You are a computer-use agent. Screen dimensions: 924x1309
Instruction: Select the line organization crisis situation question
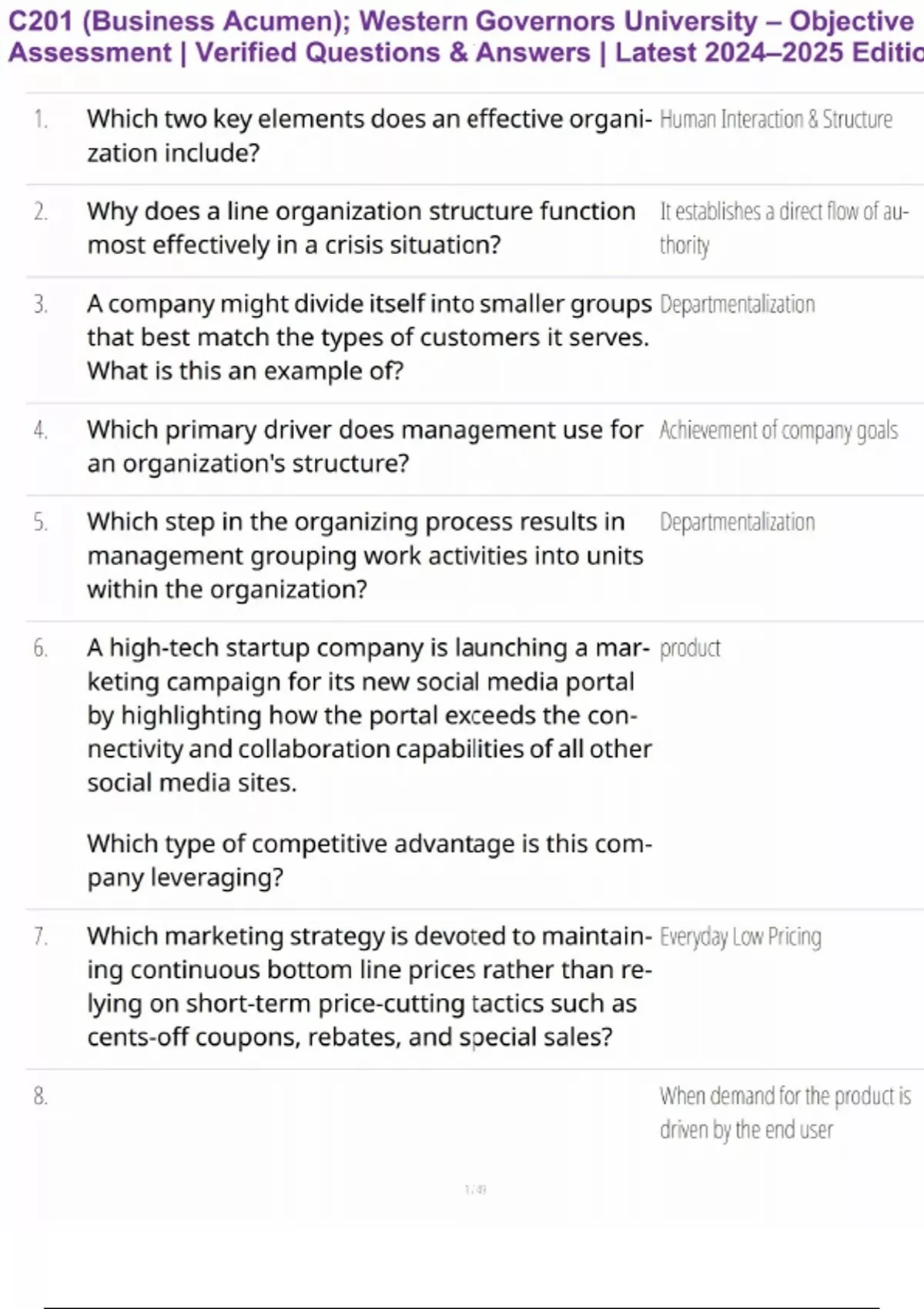(360, 228)
